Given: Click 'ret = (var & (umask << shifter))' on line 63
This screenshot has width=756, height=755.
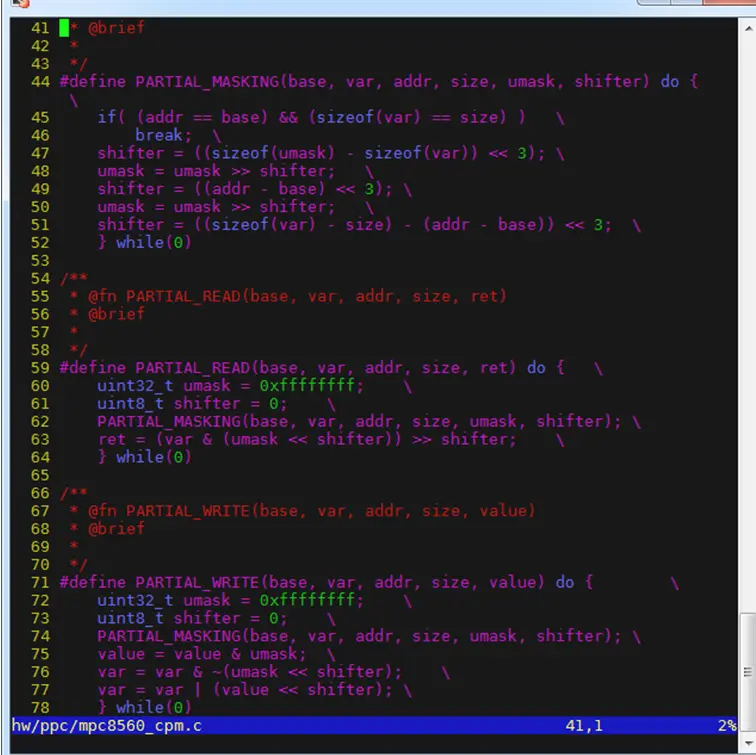Looking at the screenshot, I should (249, 439).
